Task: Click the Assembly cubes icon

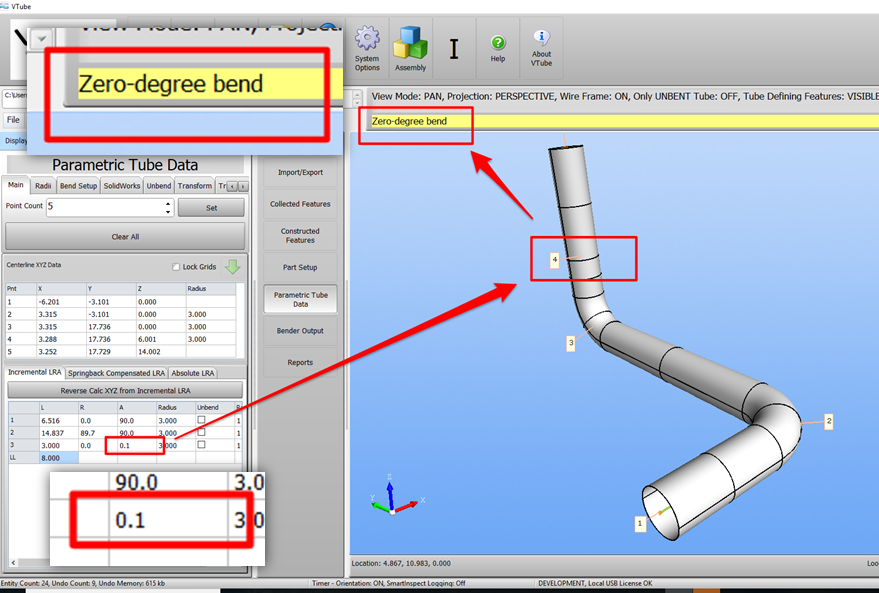Action: [x=410, y=43]
